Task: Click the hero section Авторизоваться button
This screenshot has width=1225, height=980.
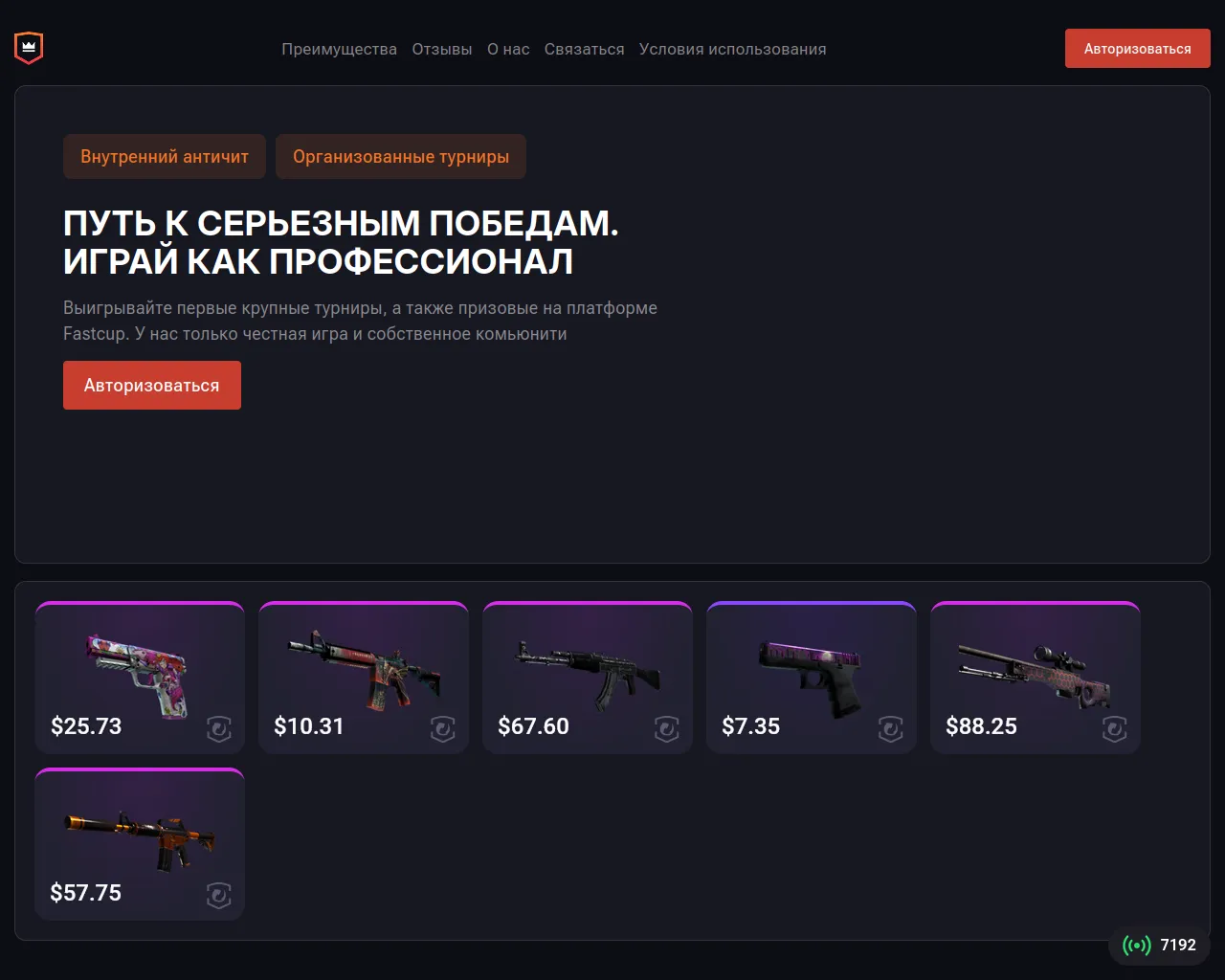Action: click(x=152, y=386)
